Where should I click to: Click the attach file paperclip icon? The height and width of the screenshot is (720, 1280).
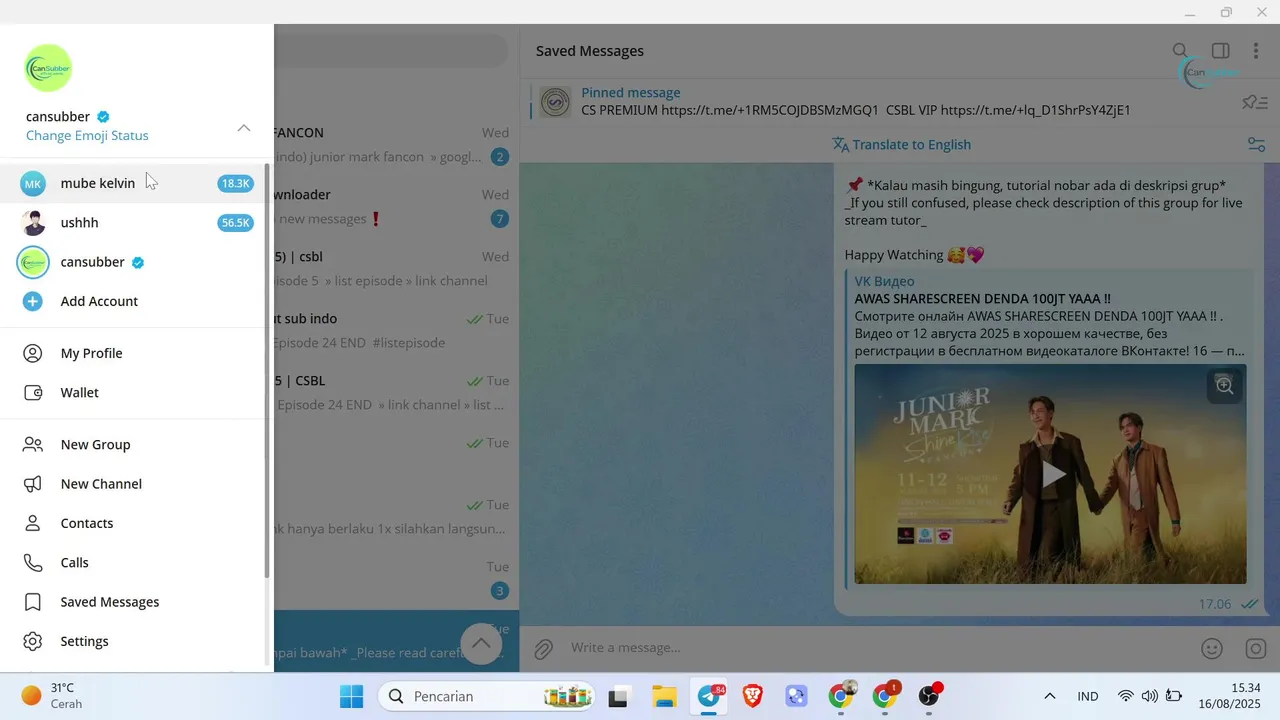coord(543,648)
